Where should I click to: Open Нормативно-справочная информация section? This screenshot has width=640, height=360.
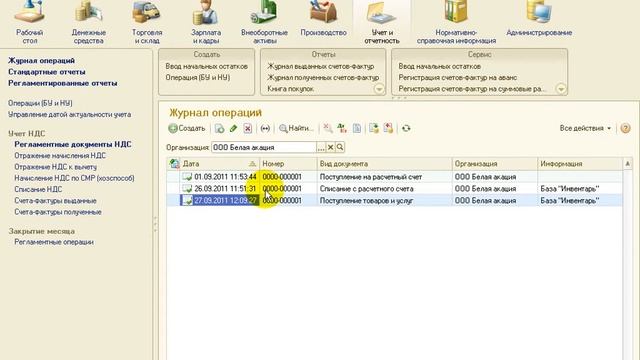pos(456,23)
